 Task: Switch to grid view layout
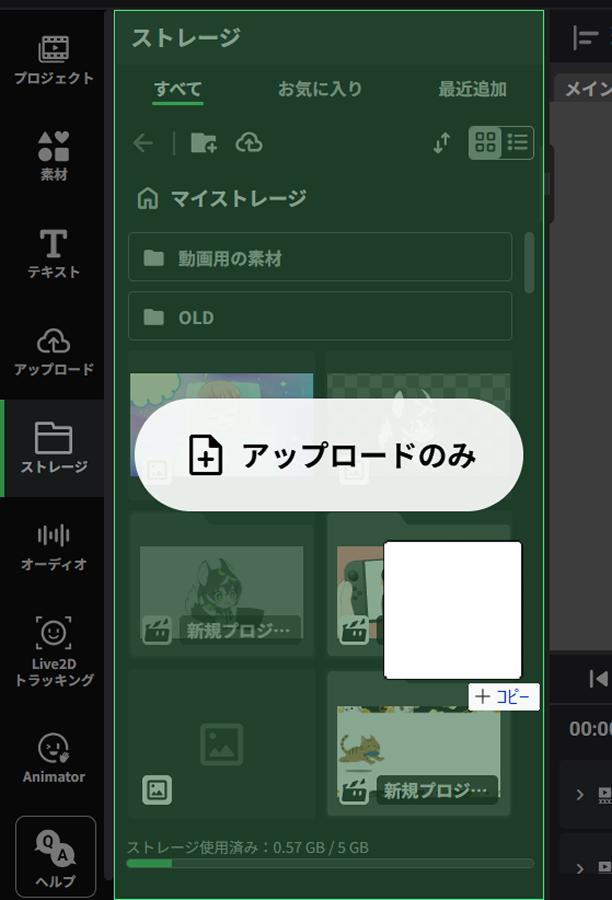485,142
